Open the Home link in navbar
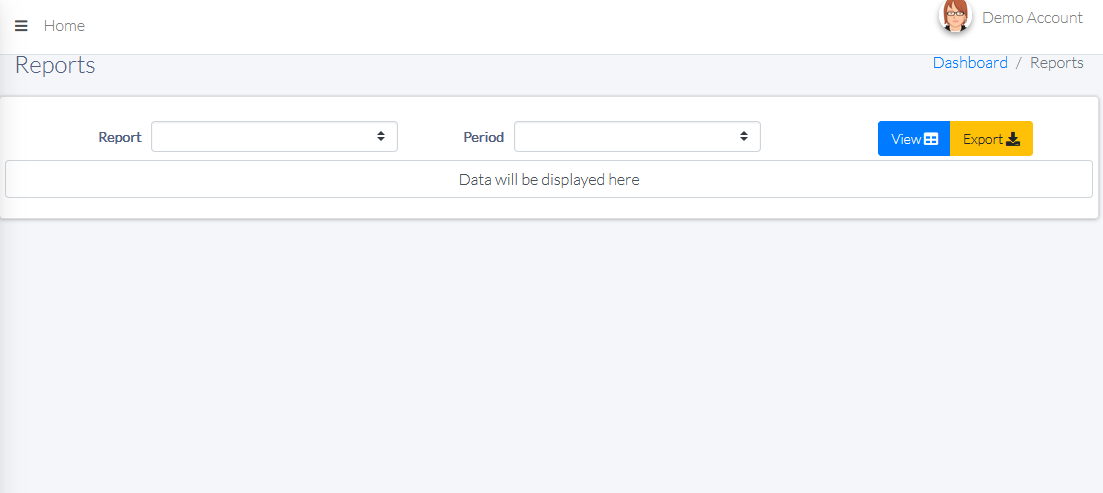The image size is (1103, 493). click(x=64, y=26)
